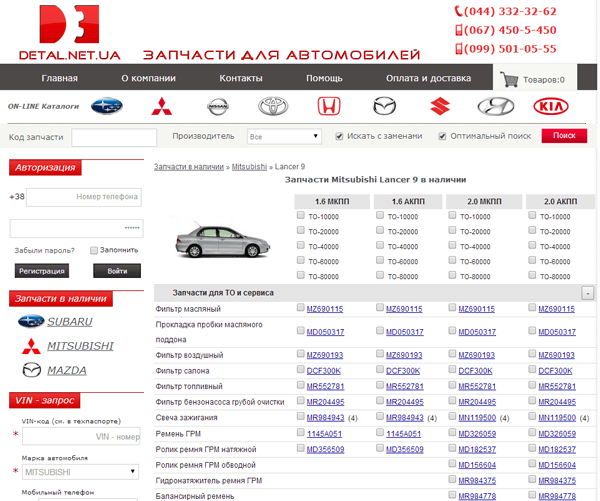Open the 'Контакты' menu item

click(x=241, y=78)
